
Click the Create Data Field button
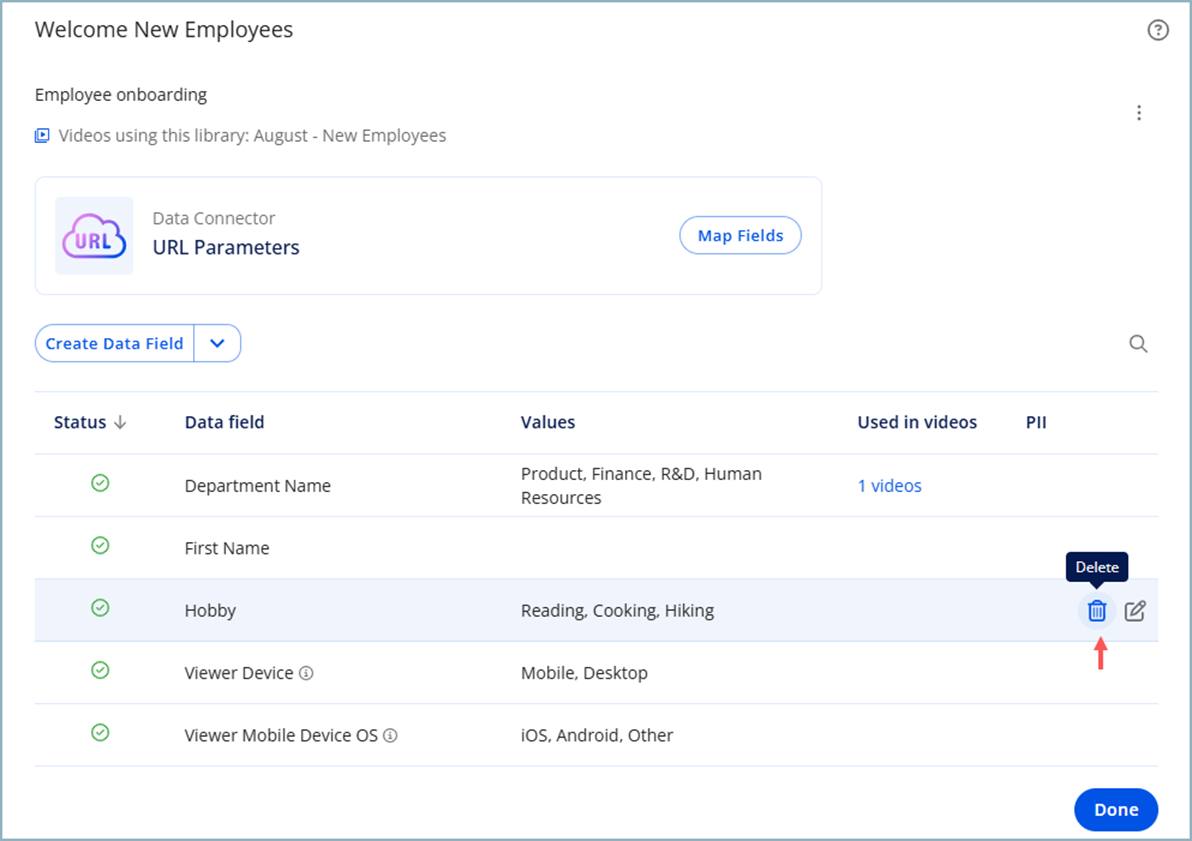[x=114, y=343]
